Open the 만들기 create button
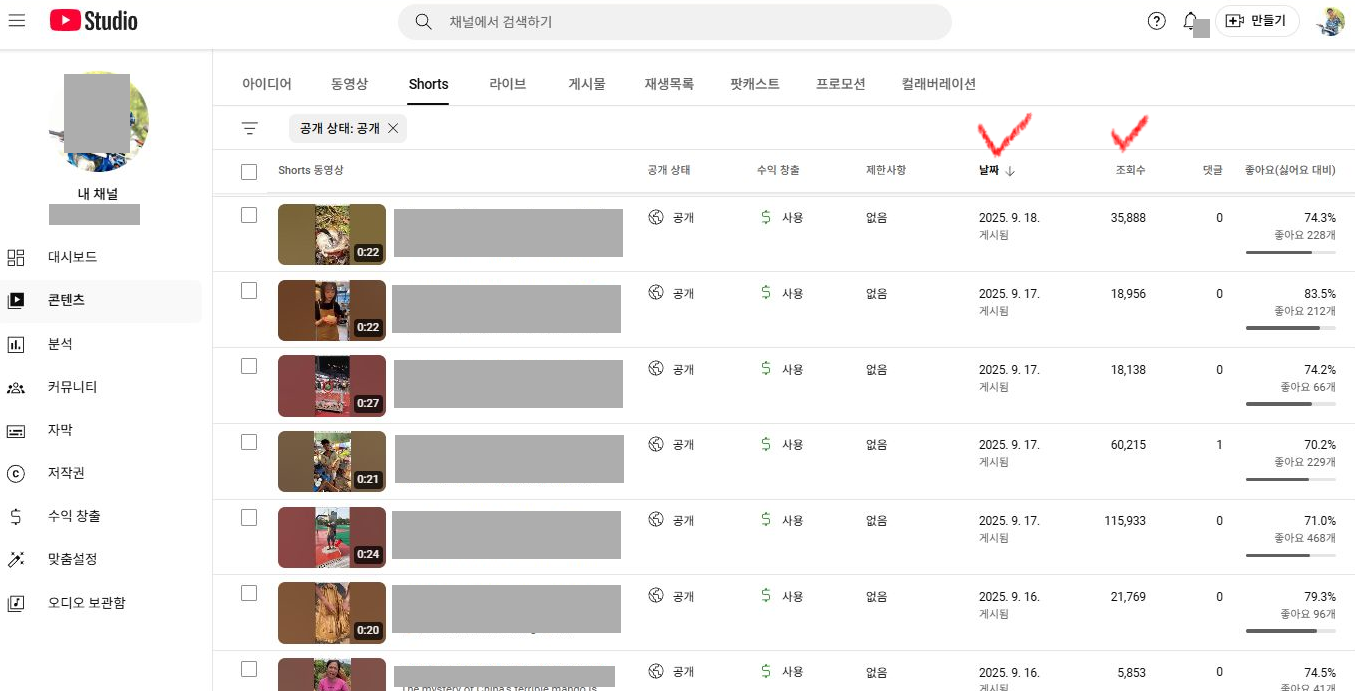The width and height of the screenshot is (1355, 691). pos(1257,21)
